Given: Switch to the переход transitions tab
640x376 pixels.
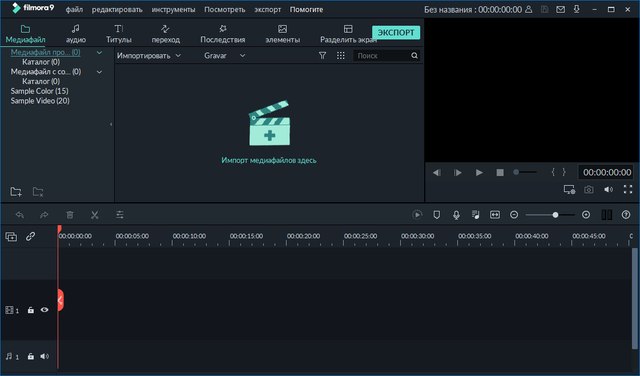Looking at the screenshot, I should 165,34.
